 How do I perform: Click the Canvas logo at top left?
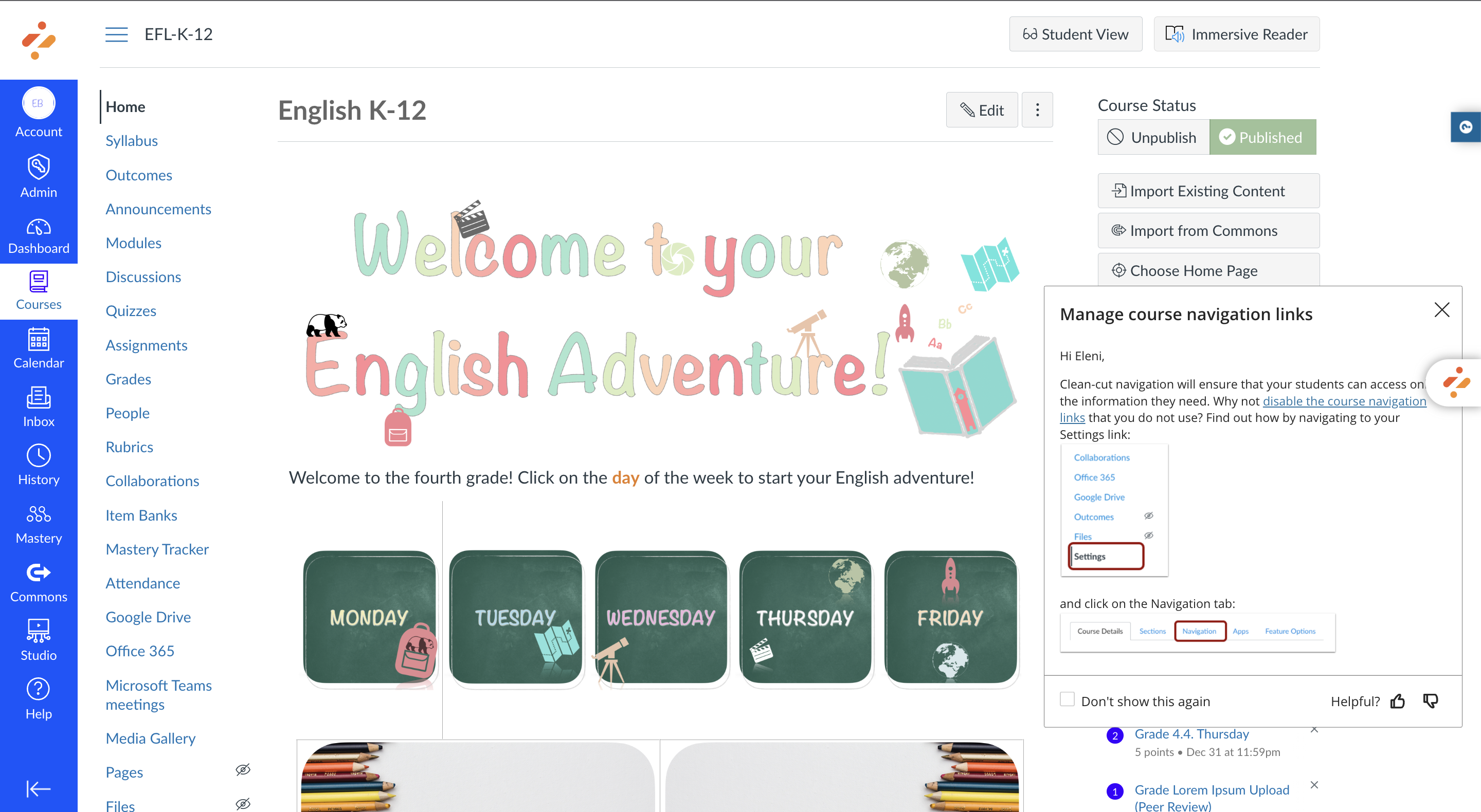click(39, 40)
